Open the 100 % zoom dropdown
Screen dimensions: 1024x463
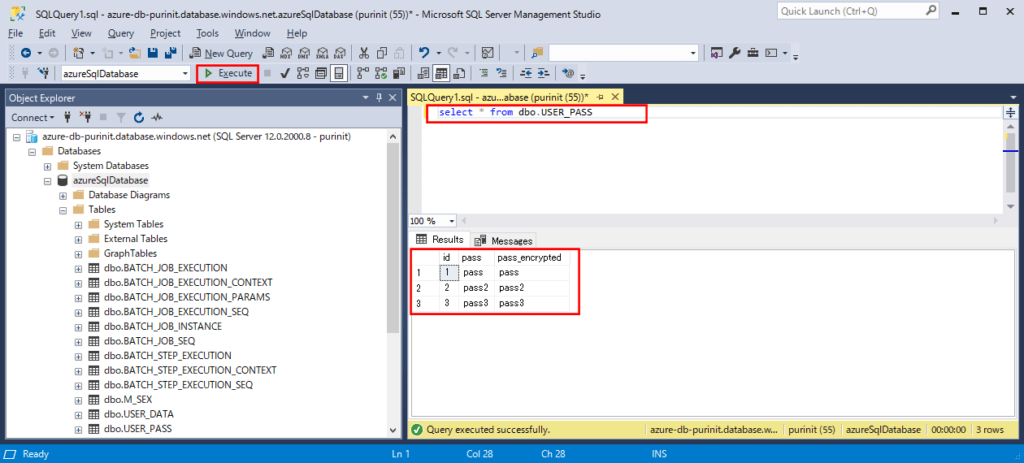pos(450,221)
